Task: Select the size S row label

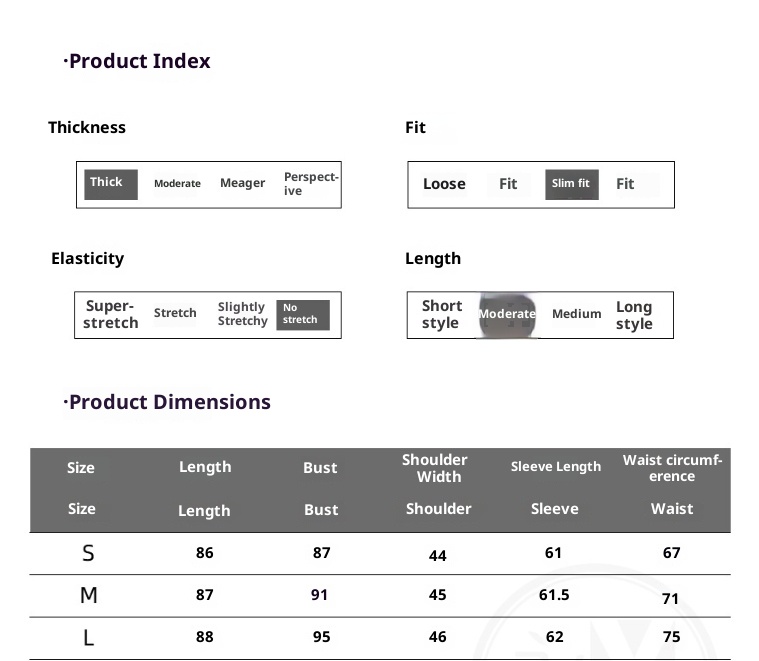Action: (88, 553)
